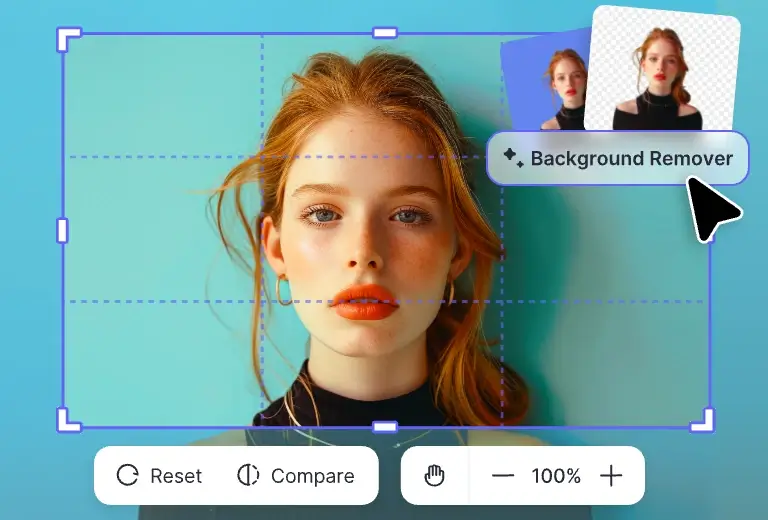Open the Compare view
The image size is (768, 520).
(296, 475)
